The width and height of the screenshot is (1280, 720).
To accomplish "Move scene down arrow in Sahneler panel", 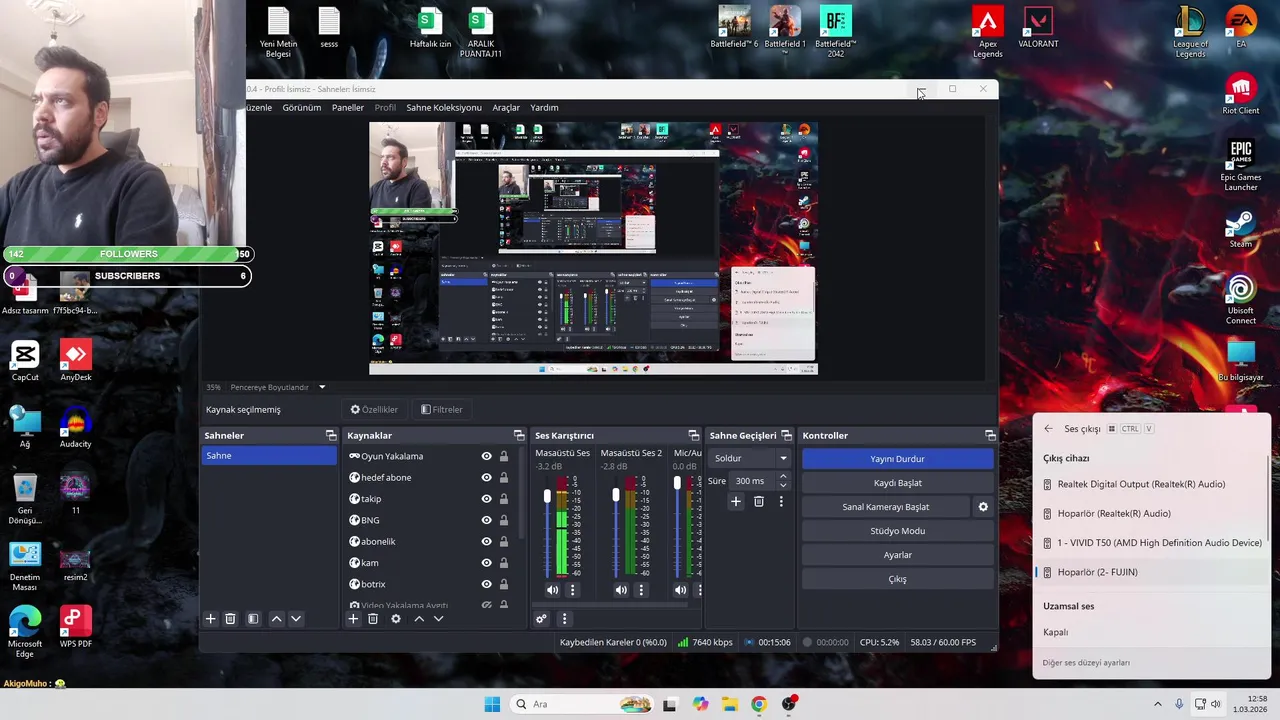I will (296, 619).
